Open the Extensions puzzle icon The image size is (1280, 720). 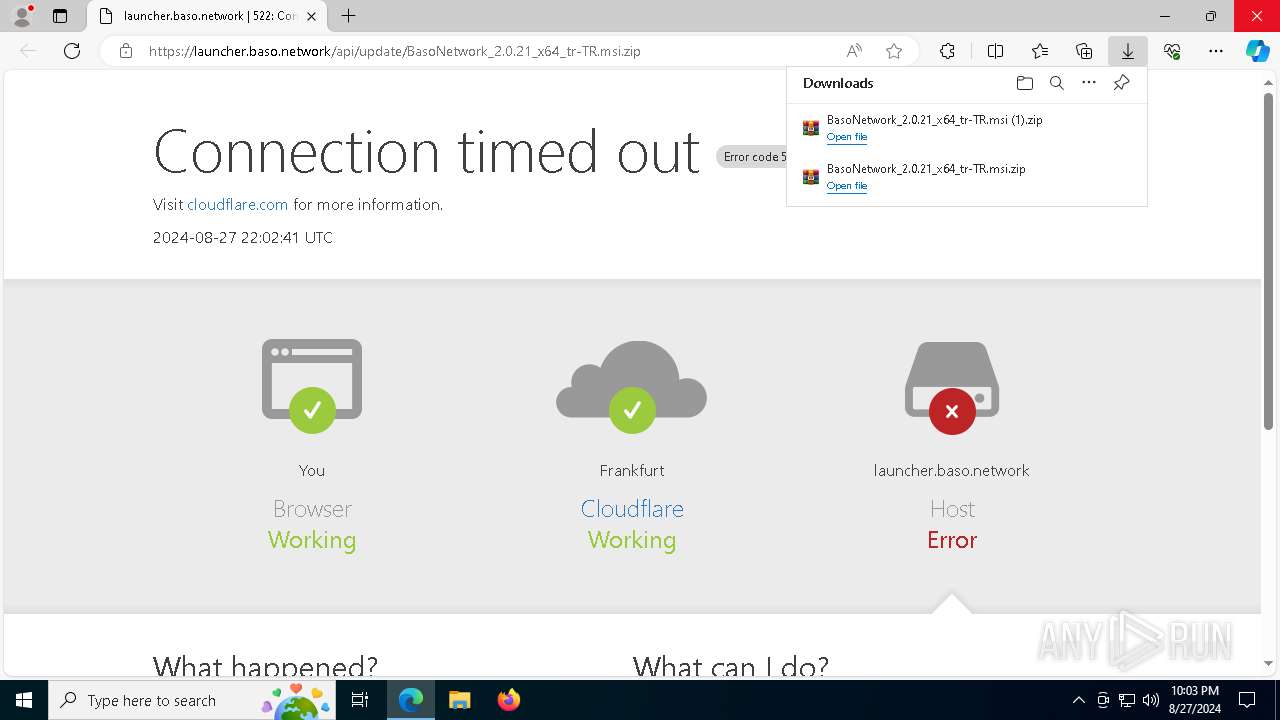(947, 51)
